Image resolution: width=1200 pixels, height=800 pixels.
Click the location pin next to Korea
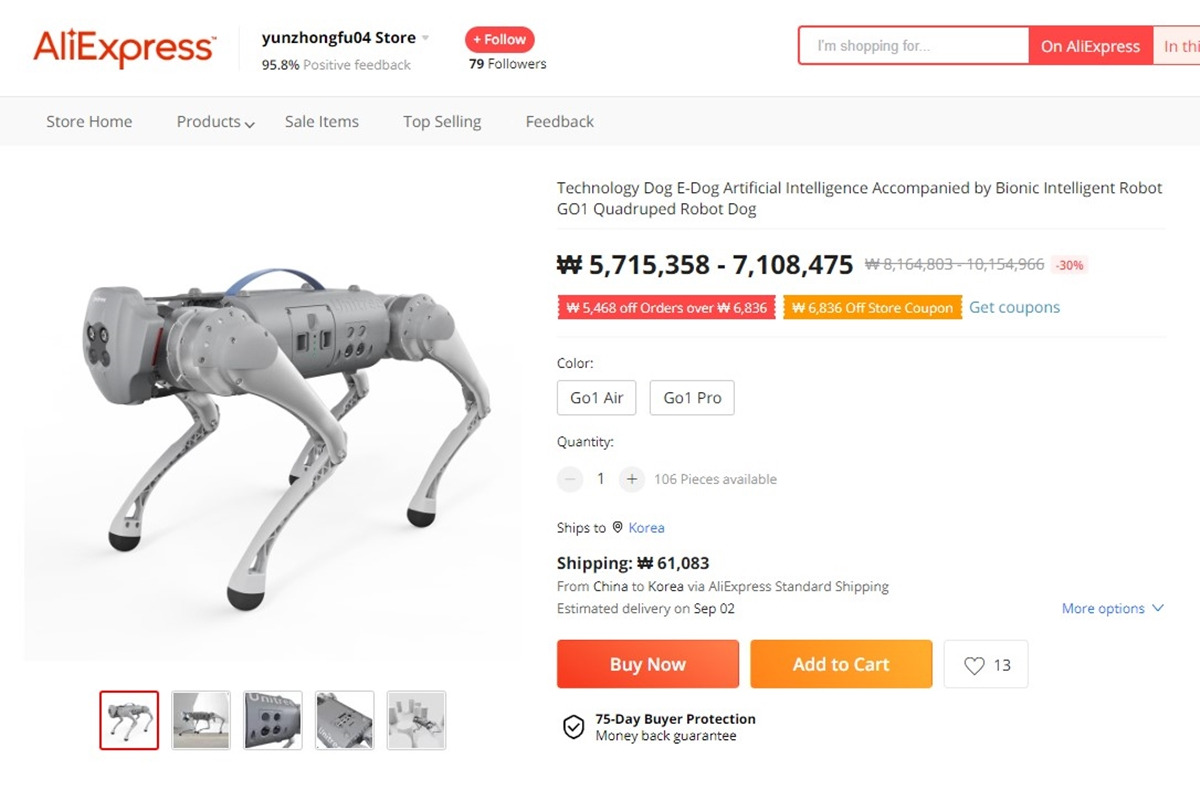click(x=618, y=527)
